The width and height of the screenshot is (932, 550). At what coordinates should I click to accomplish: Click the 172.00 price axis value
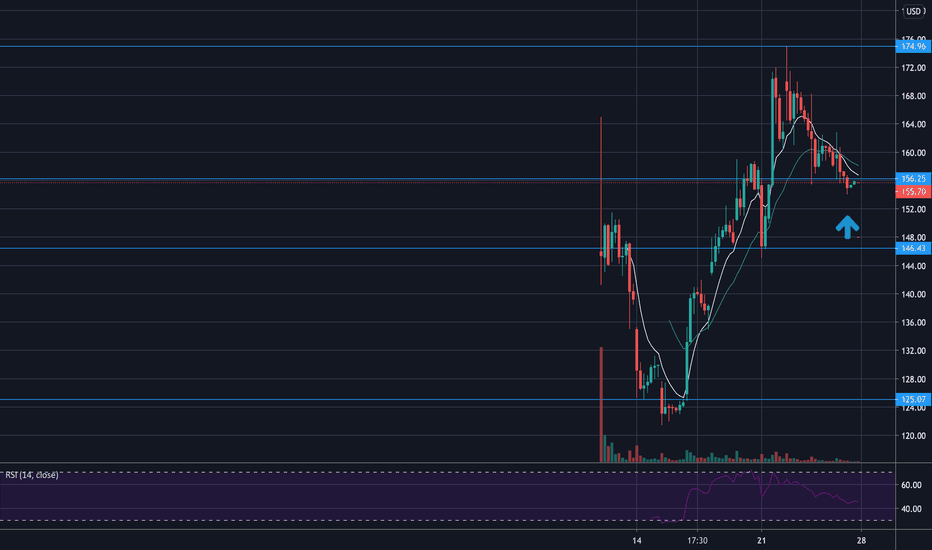tap(913, 68)
